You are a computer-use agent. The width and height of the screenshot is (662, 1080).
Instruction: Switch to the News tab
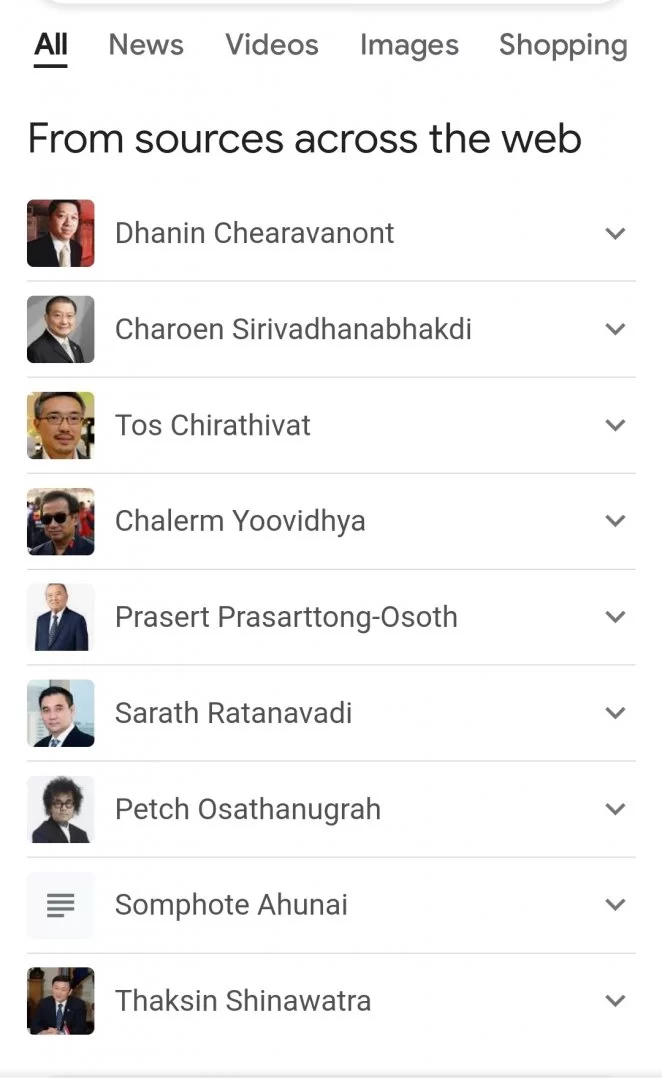(x=146, y=45)
